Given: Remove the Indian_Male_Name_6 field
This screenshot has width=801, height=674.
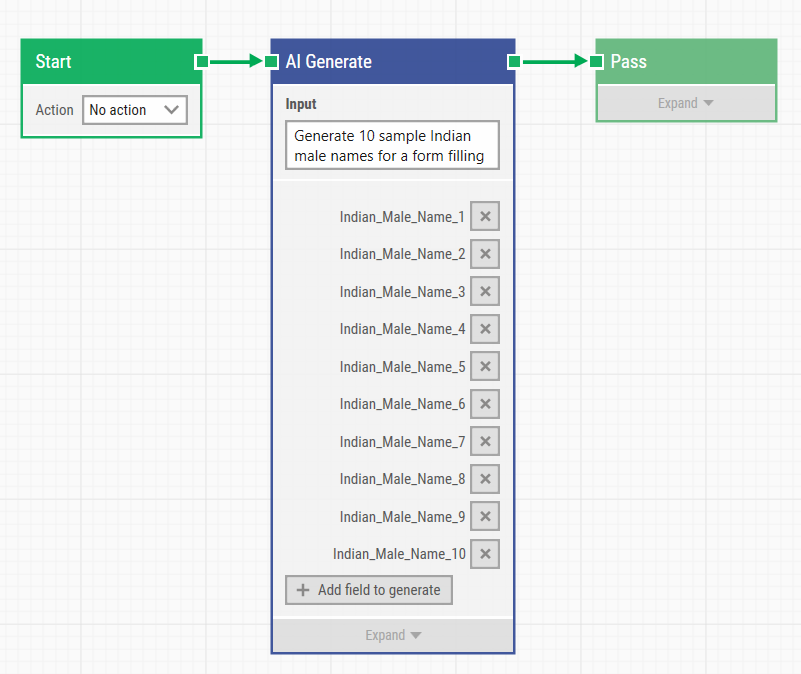Looking at the screenshot, I should pyautogui.click(x=485, y=404).
